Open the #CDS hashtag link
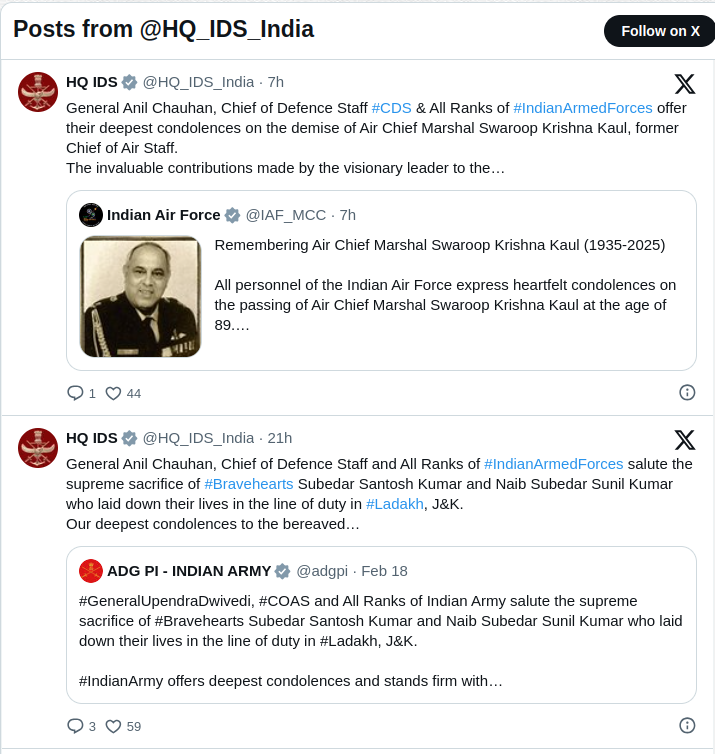Image resolution: width=715 pixels, height=754 pixels. click(x=391, y=108)
